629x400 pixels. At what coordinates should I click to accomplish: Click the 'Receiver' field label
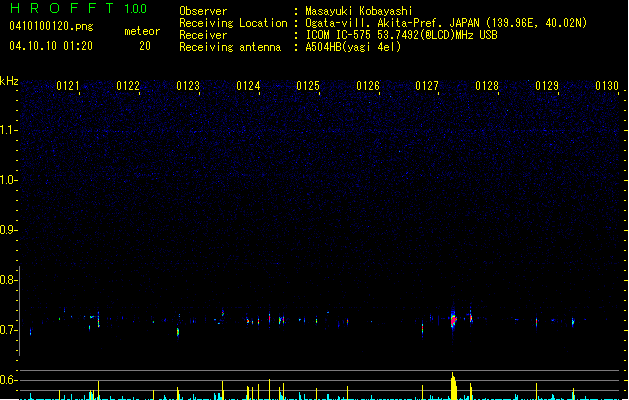point(203,35)
